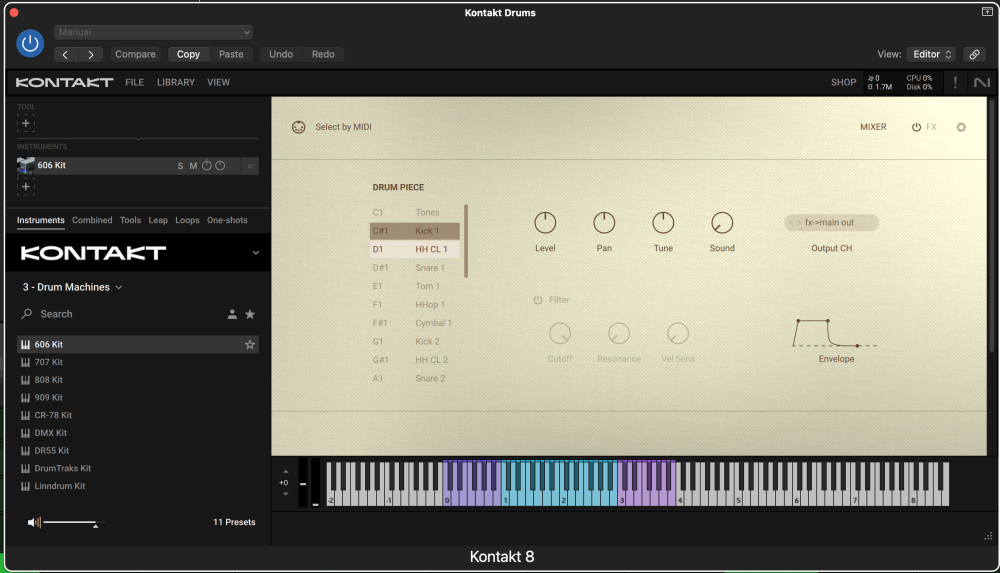This screenshot has width=1000, height=573.
Task: Enable the Filter power switch
Action: coord(538,300)
